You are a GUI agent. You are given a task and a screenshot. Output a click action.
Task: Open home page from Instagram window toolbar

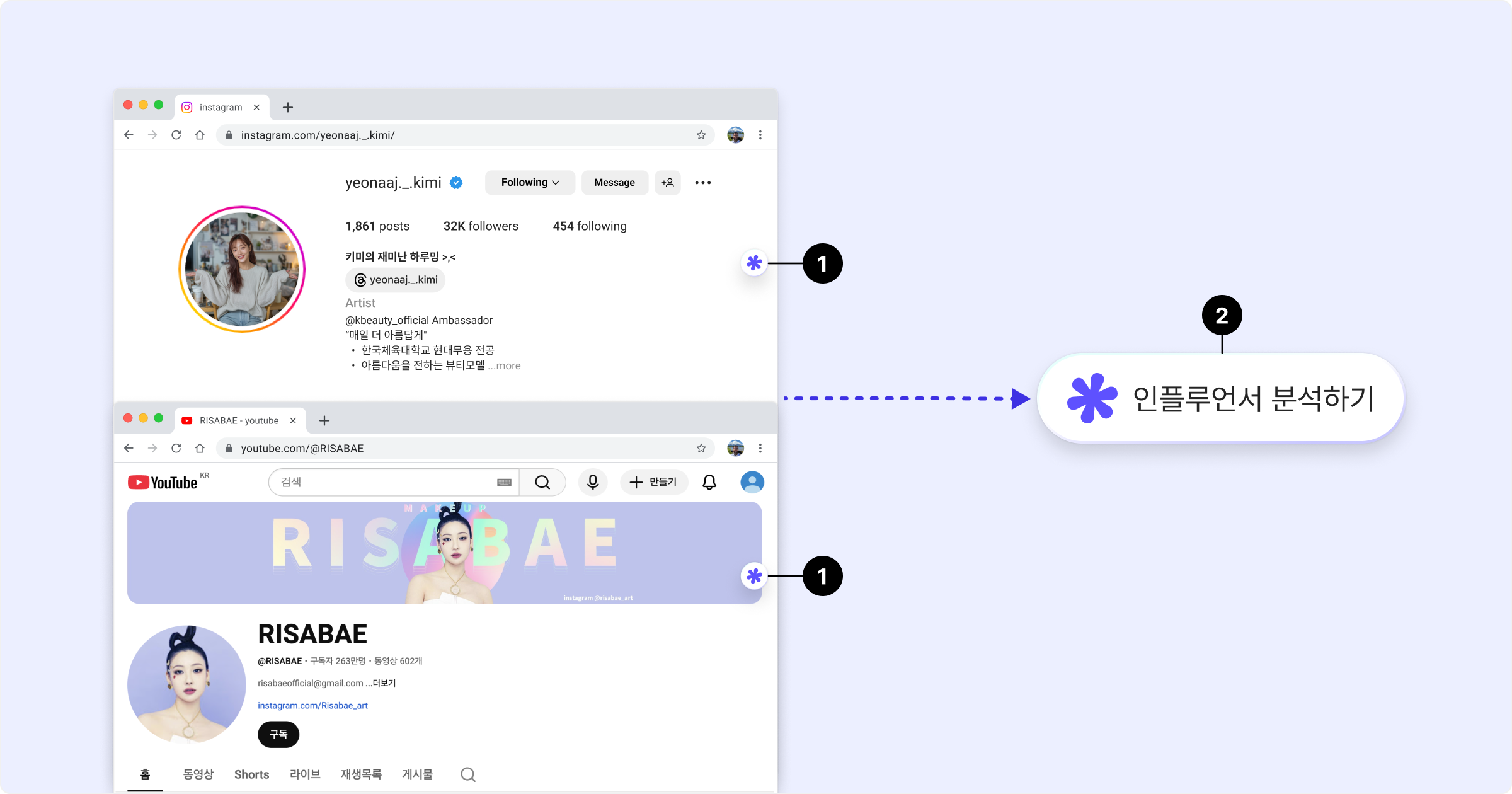coord(200,135)
